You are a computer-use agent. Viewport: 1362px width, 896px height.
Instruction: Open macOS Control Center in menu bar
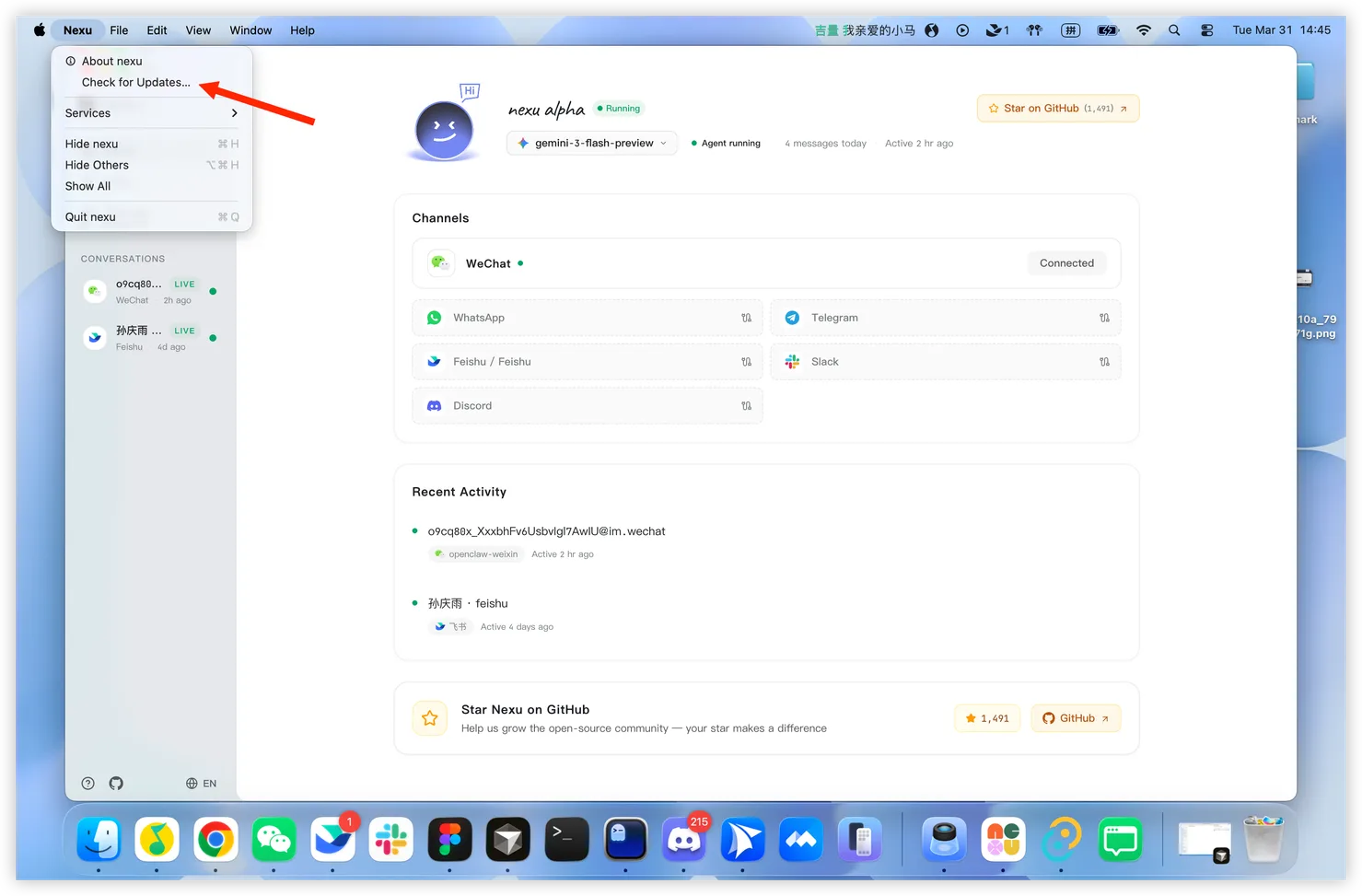tap(1206, 30)
